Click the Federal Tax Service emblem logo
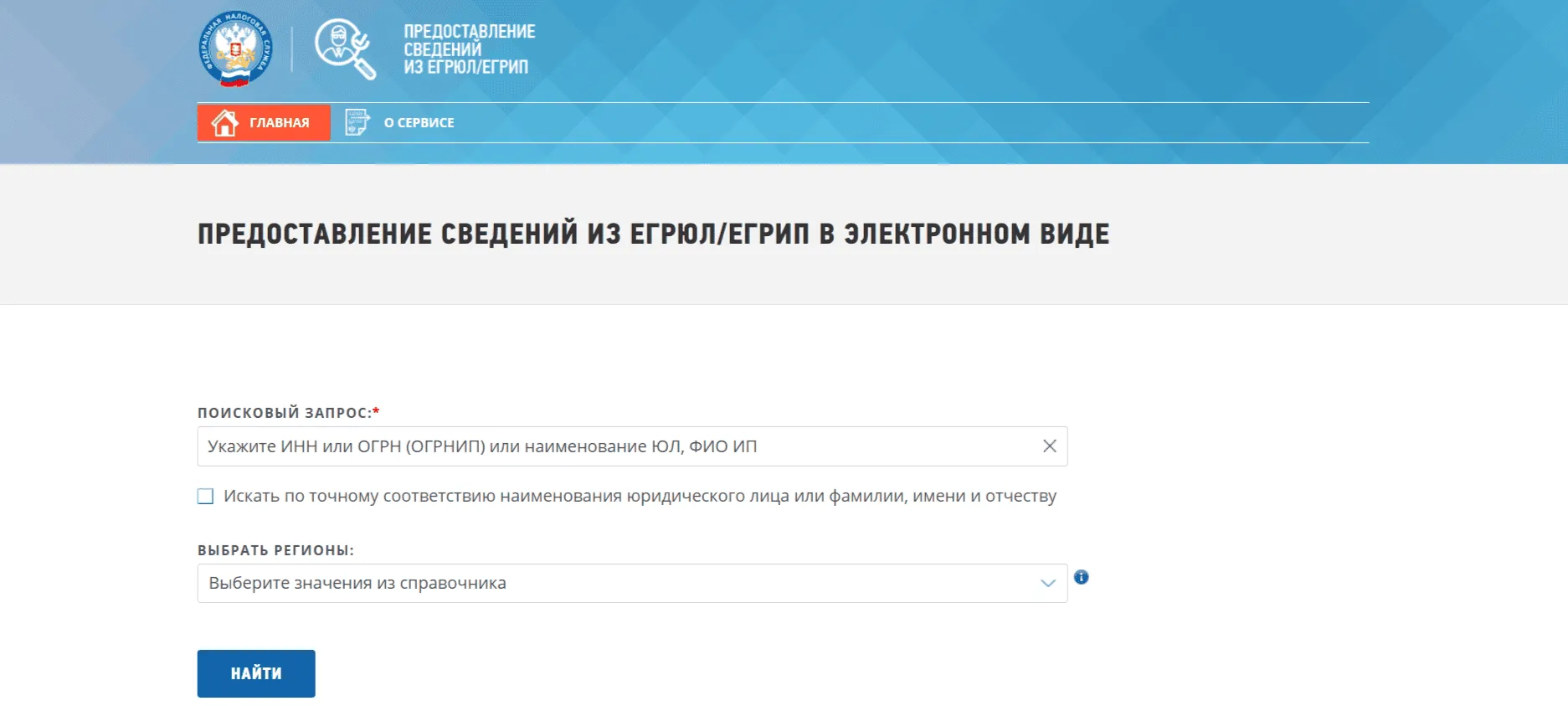Image resolution: width=1568 pixels, height=706 pixels. pyautogui.click(x=235, y=49)
